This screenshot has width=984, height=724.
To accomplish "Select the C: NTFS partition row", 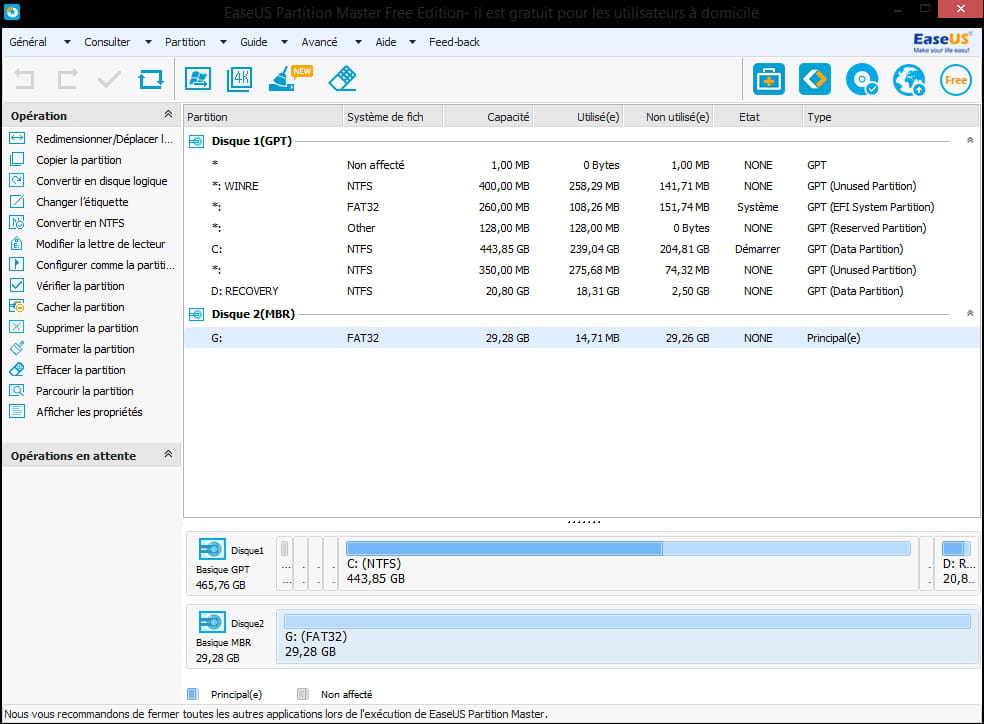I will (x=581, y=249).
